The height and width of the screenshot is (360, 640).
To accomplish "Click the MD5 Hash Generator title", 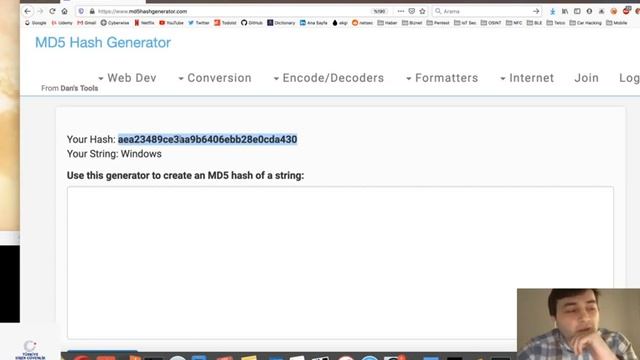I will (x=103, y=42).
